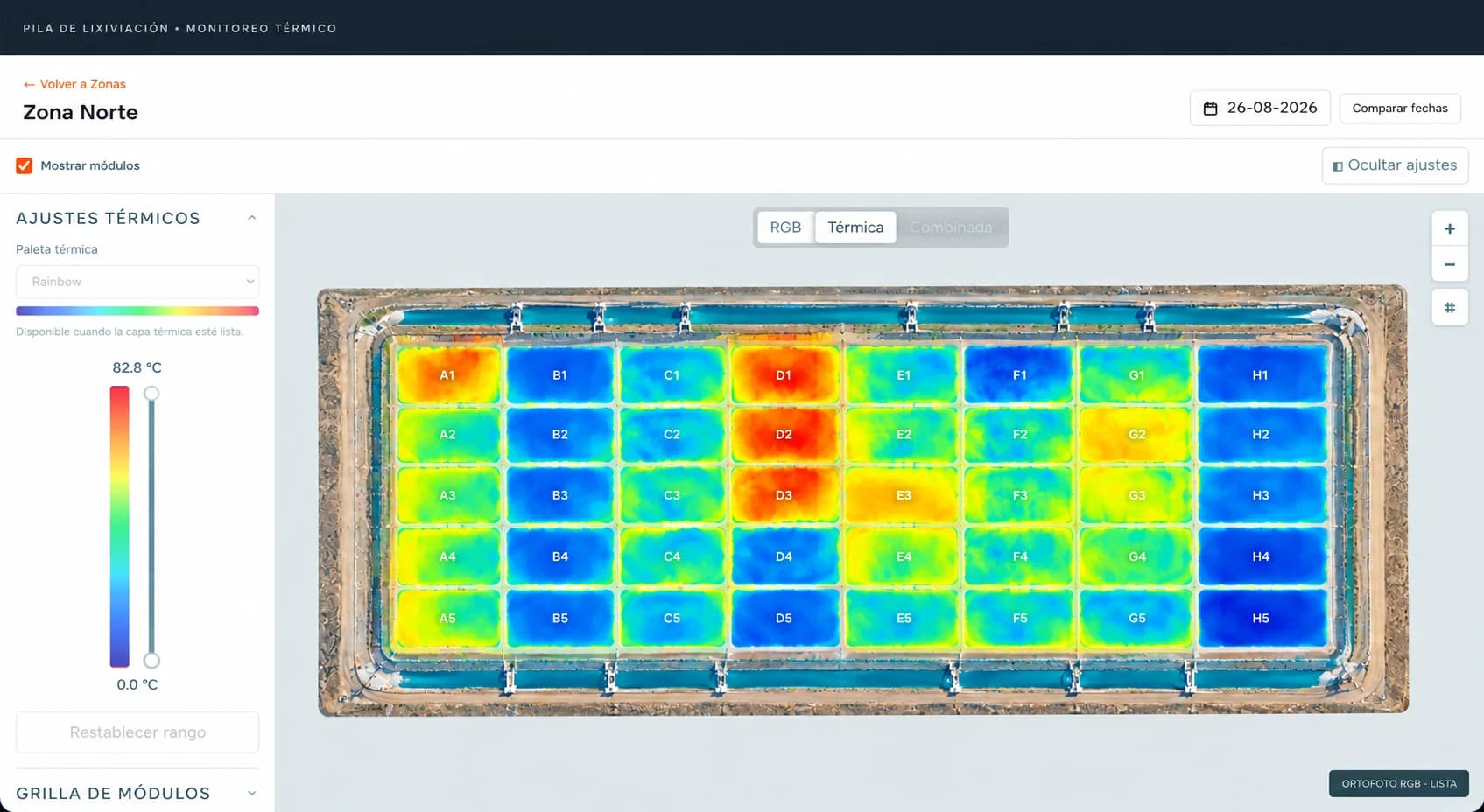Open the Paleta térmica Rainbow dropdown
Viewport: 1484px width, 812px height.
tap(137, 282)
